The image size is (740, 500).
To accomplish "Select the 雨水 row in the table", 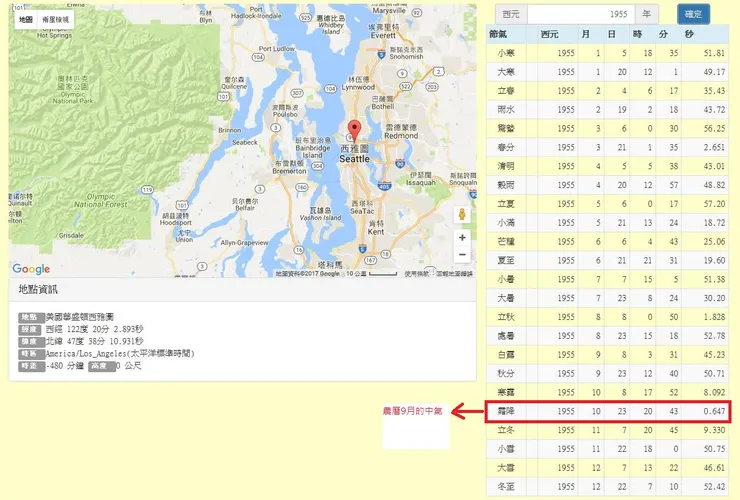I will (607, 110).
